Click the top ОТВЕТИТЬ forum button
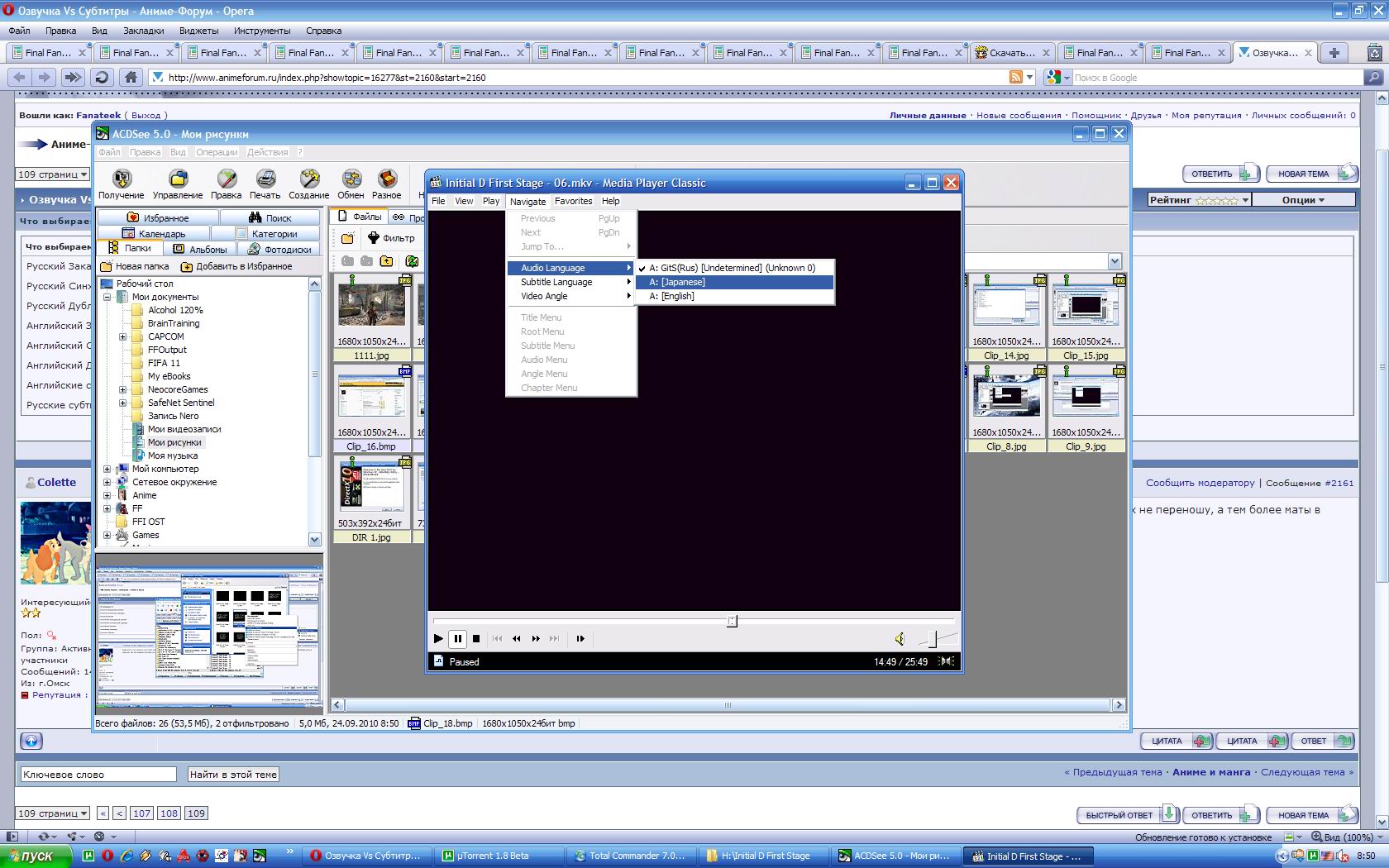This screenshot has height=868, width=1389. coord(1220,174)
